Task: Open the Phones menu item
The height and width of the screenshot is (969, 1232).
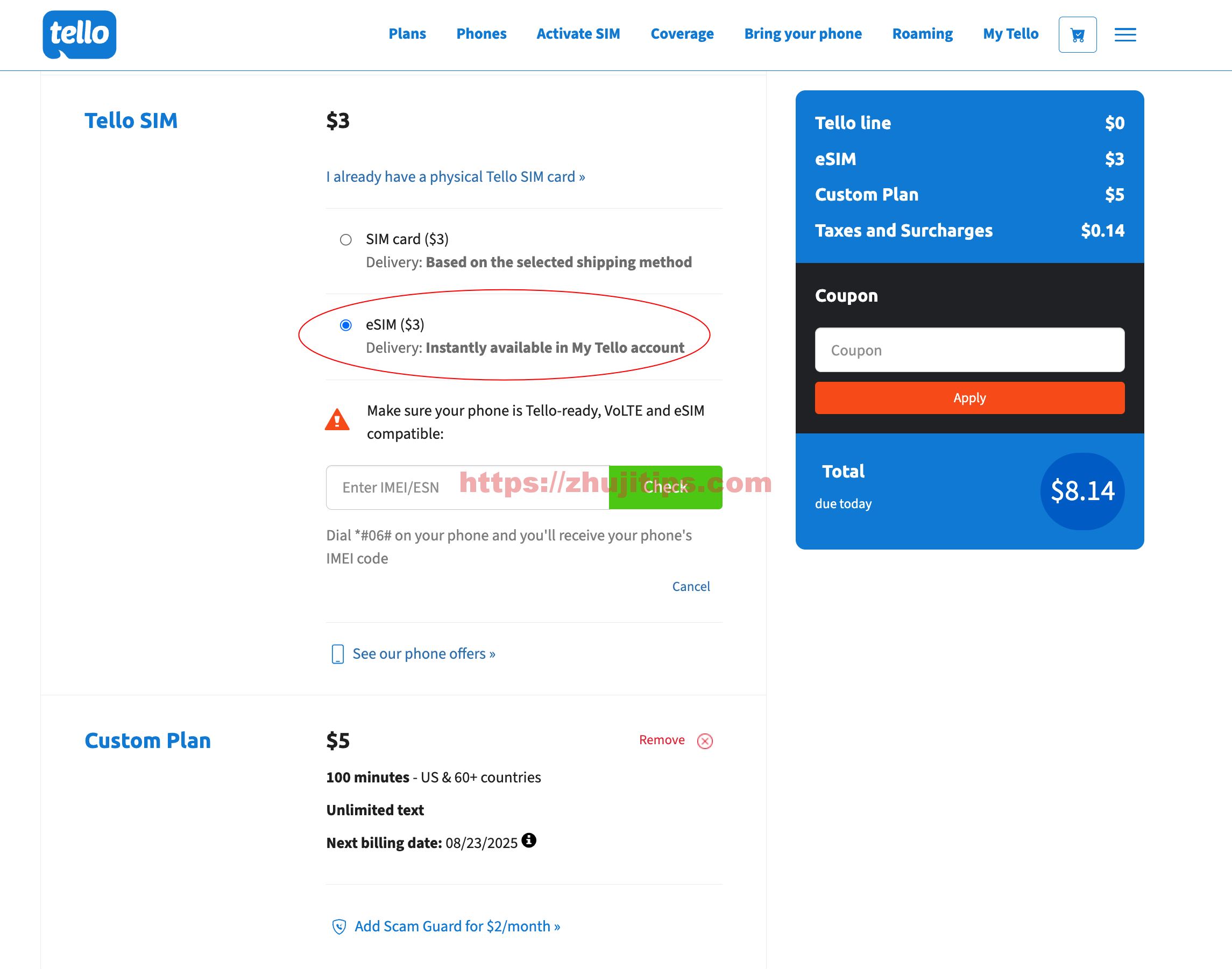Action: tap(481, 34)
